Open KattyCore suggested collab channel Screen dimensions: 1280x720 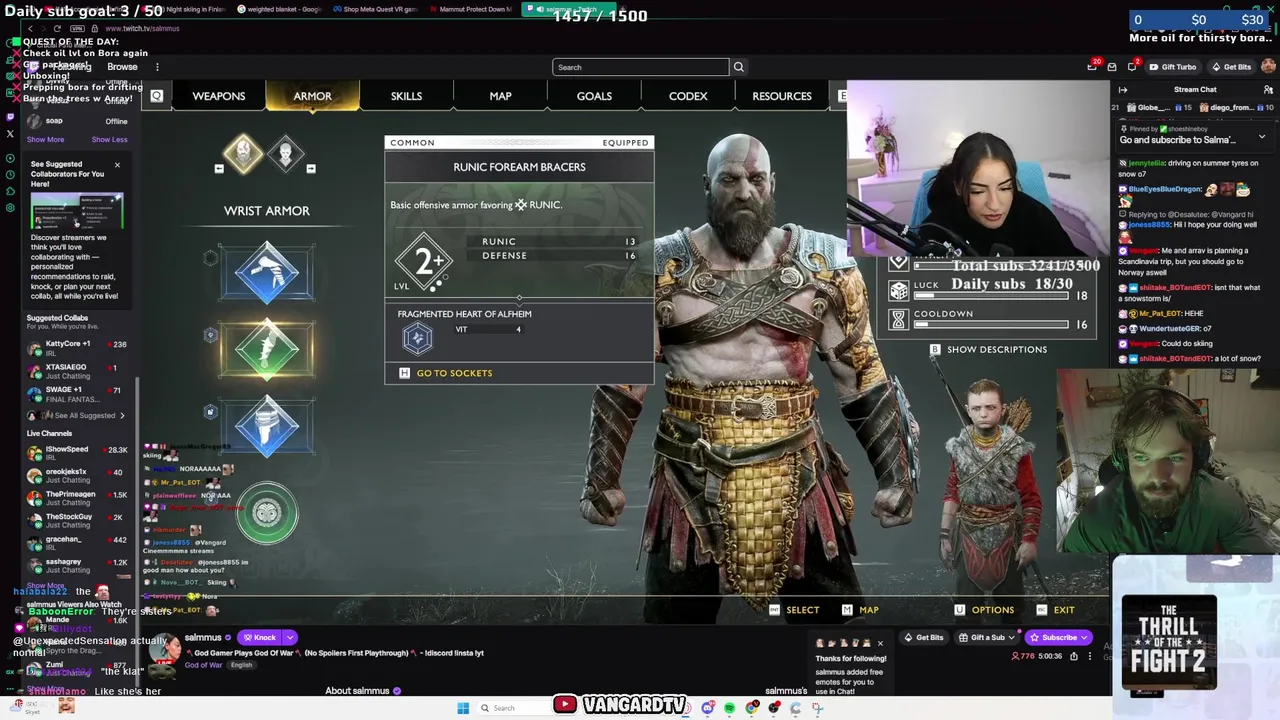point(77,348)
